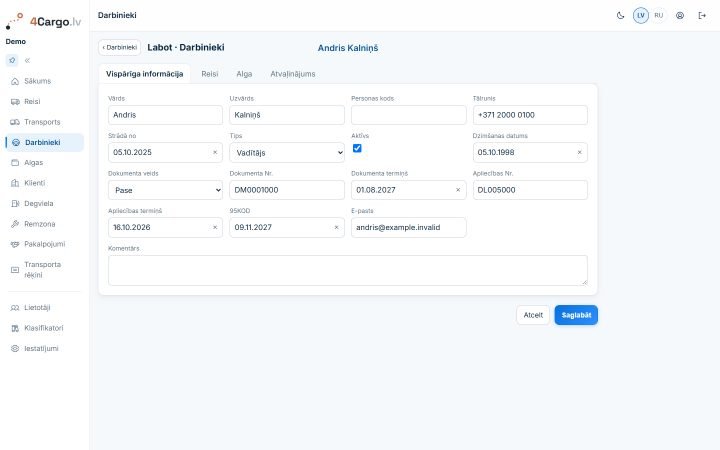720x450 pixels.
Task: Toggle the dark mode moon icon
Action: [x=620, y=16]
